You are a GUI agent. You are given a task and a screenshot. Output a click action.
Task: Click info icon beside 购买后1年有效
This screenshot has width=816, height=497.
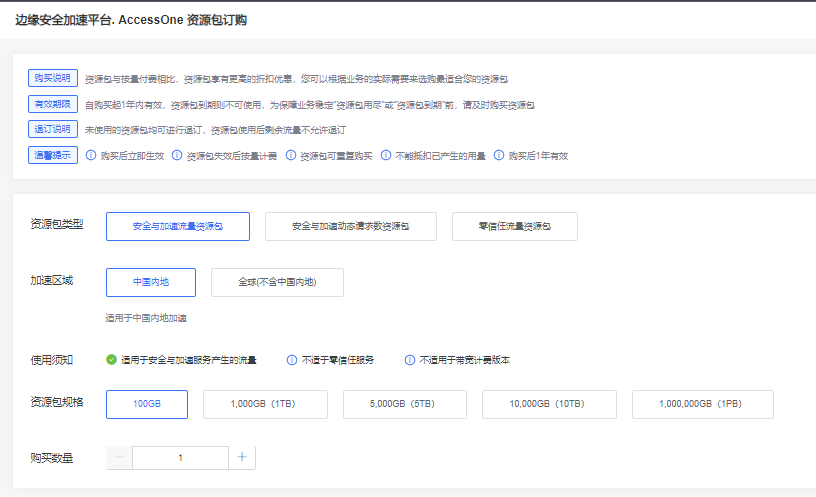pyautogui.click(x=499, y=156)
